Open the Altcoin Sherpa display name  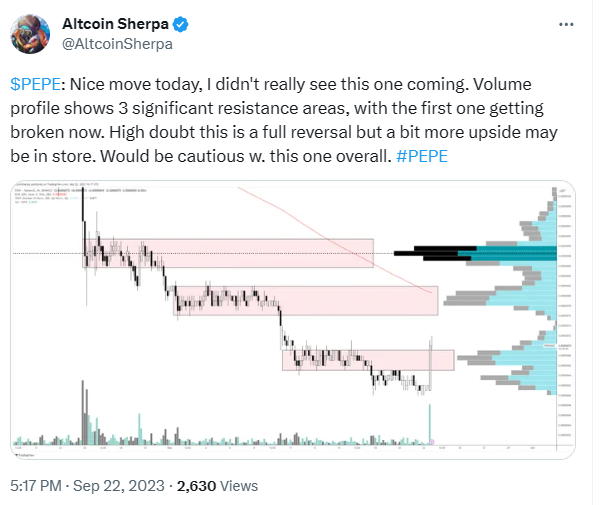pos(113,22)
